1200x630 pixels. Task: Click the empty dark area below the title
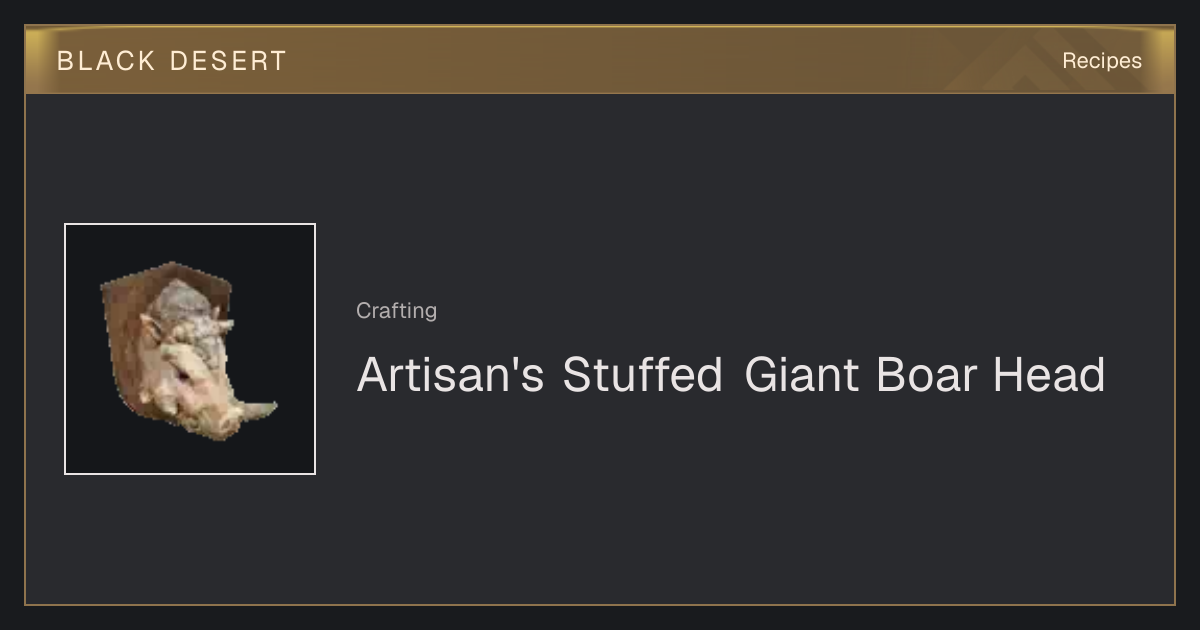[x=730, y=500]
